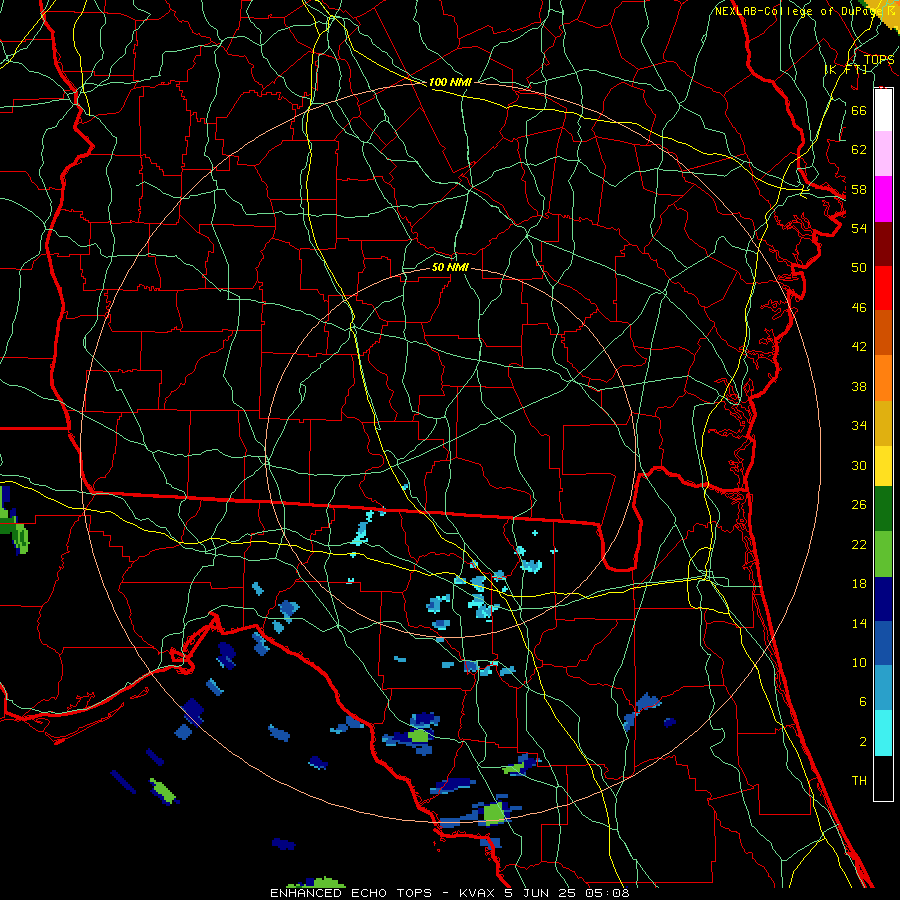
Task: Click the "5 JUN 25" date in caption
Action: pos(542,893)
